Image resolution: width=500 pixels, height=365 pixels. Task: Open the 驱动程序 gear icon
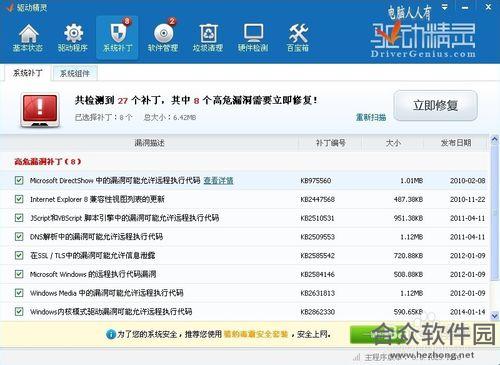tap(73, 38)
